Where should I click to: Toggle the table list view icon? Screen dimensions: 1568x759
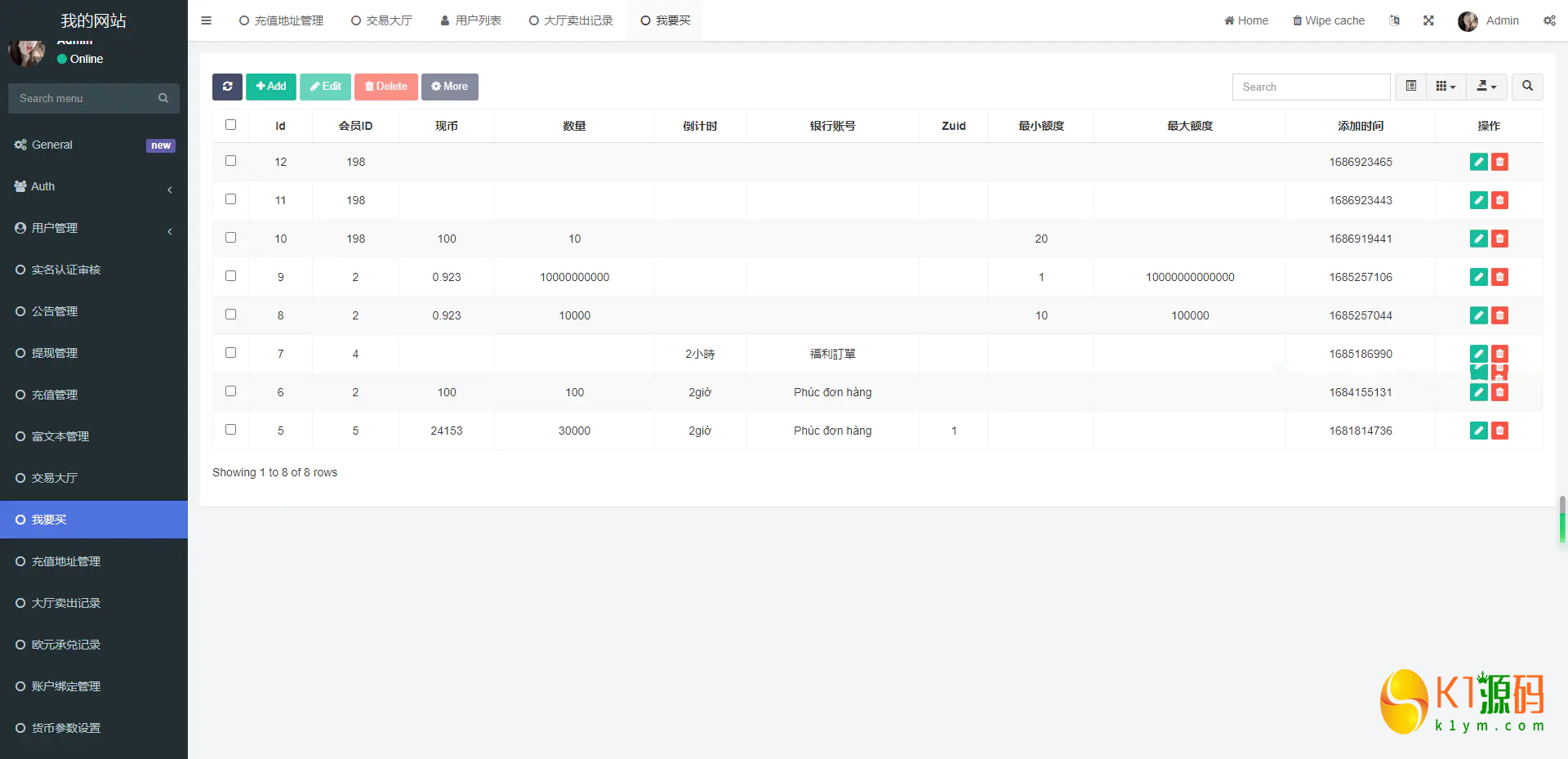click(1410, 87)
